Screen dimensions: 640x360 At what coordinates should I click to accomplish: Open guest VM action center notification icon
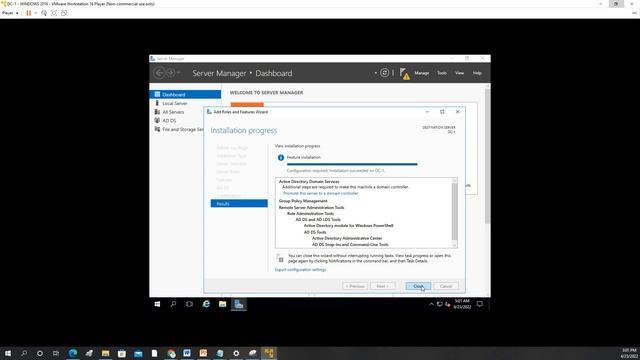click(480, 304)
